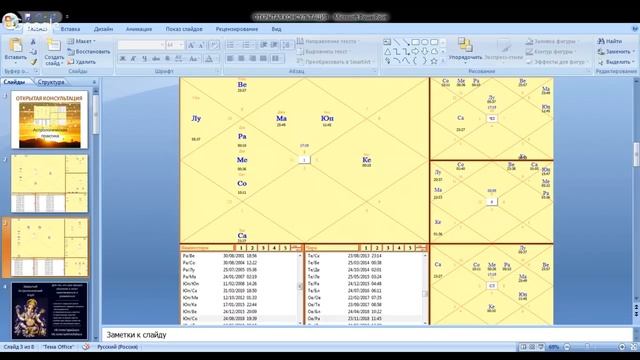This screenshot has width=640, height=360.
Task: Click the Удалить delete slide button
Action: (x=81, y=62)
